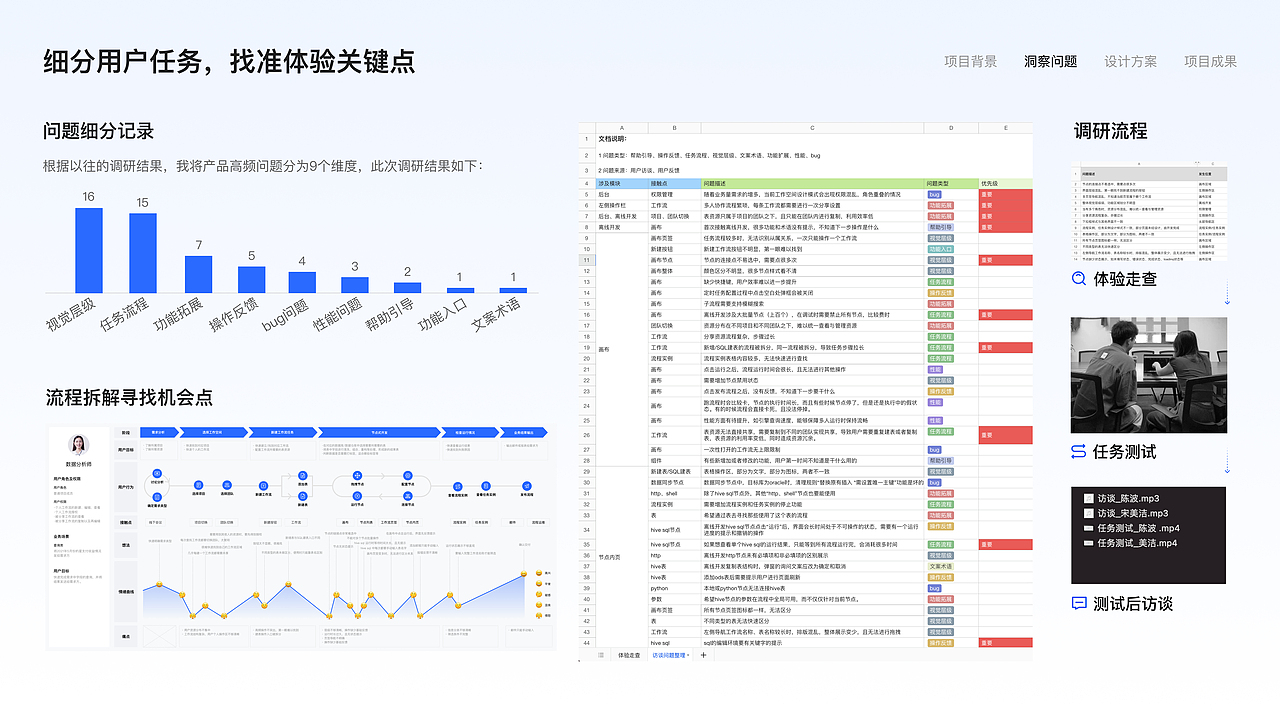Click the last emoji on the emotion curve
1280x720 pixels.
pos(523,574)
